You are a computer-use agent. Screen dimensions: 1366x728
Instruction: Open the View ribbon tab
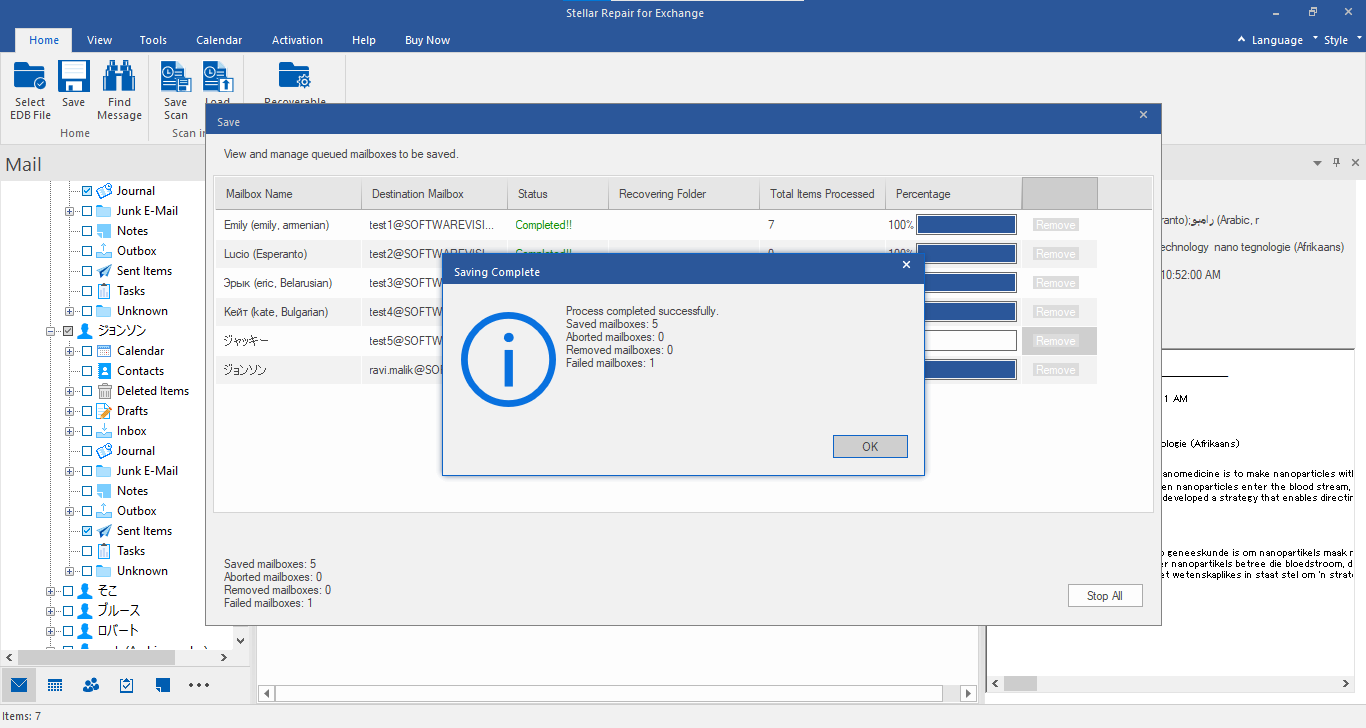tap(99, 40)
